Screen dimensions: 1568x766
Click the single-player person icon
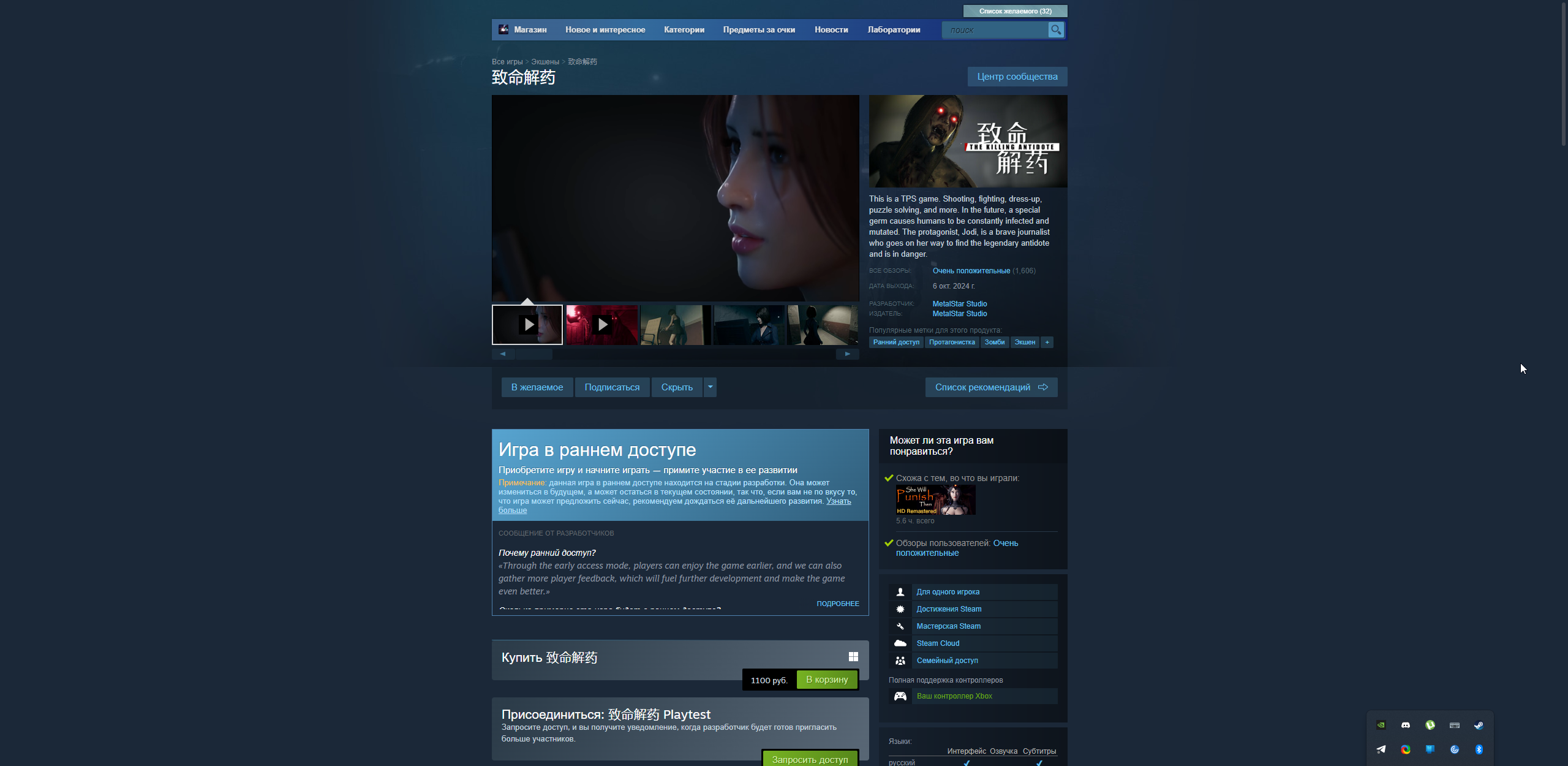(900, 592)
